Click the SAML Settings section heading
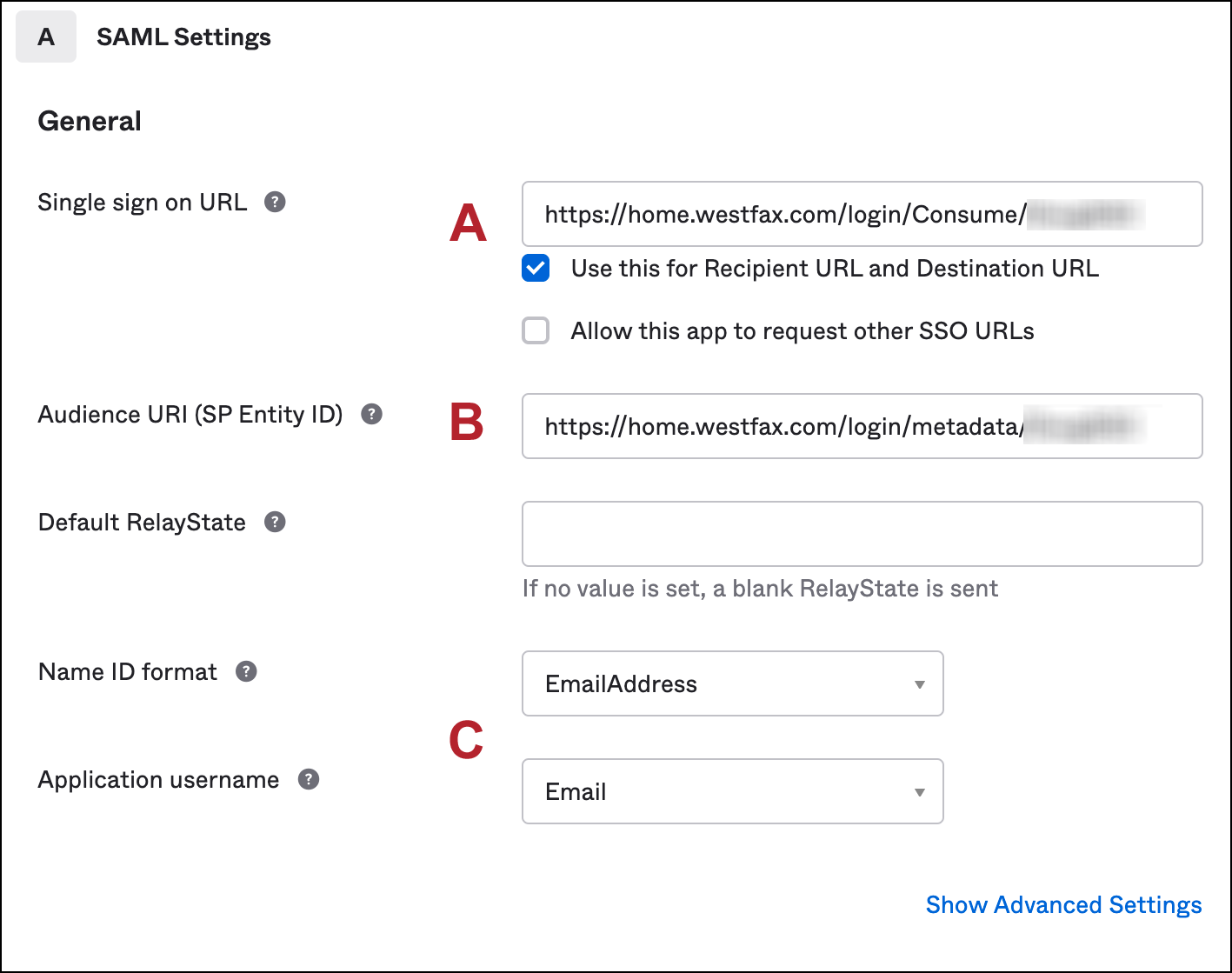Screen dimensions: 1232x973 pos(183,37)
